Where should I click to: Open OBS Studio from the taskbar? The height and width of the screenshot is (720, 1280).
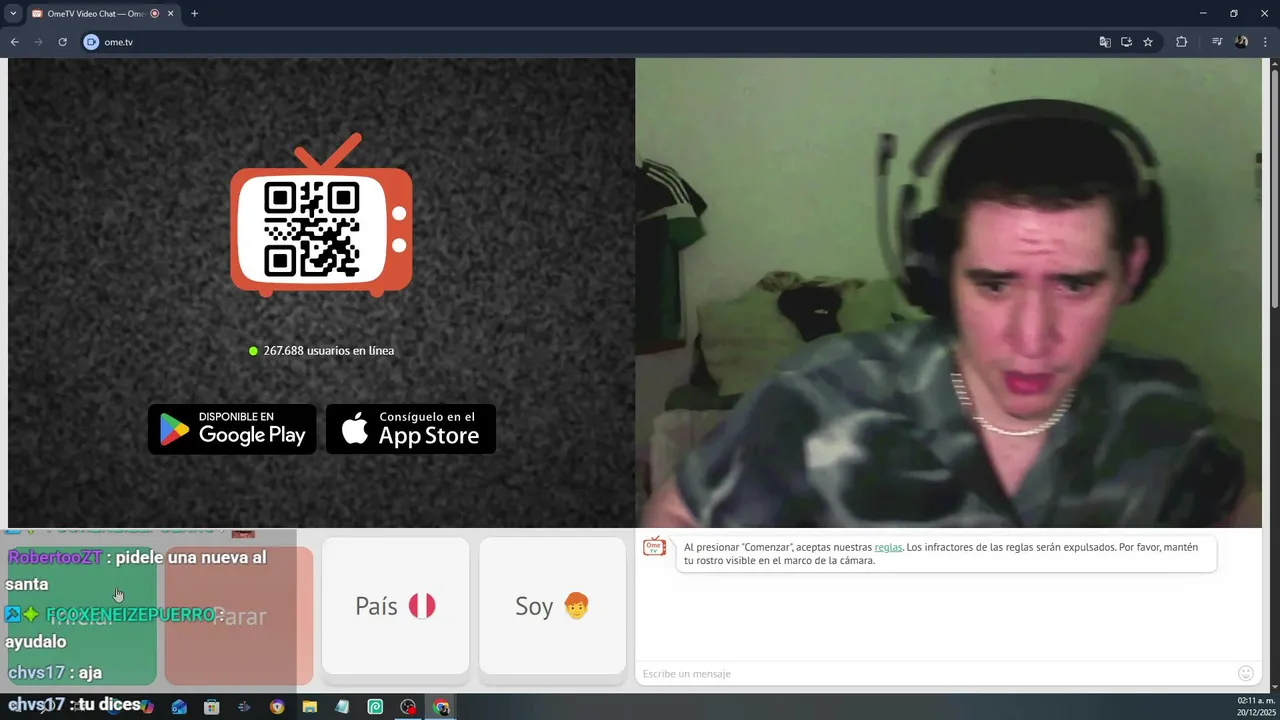pyautogui.click(x=408, y=707)
